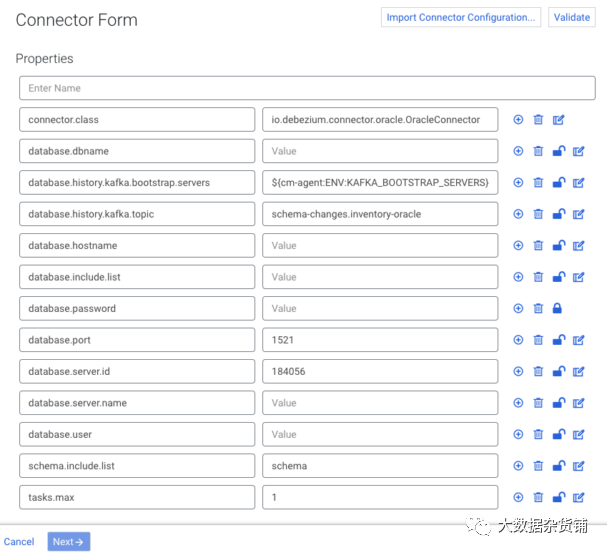Toggle the lock on database.password
This screenshot has height=553, width=607.
(x=558, y=308)
